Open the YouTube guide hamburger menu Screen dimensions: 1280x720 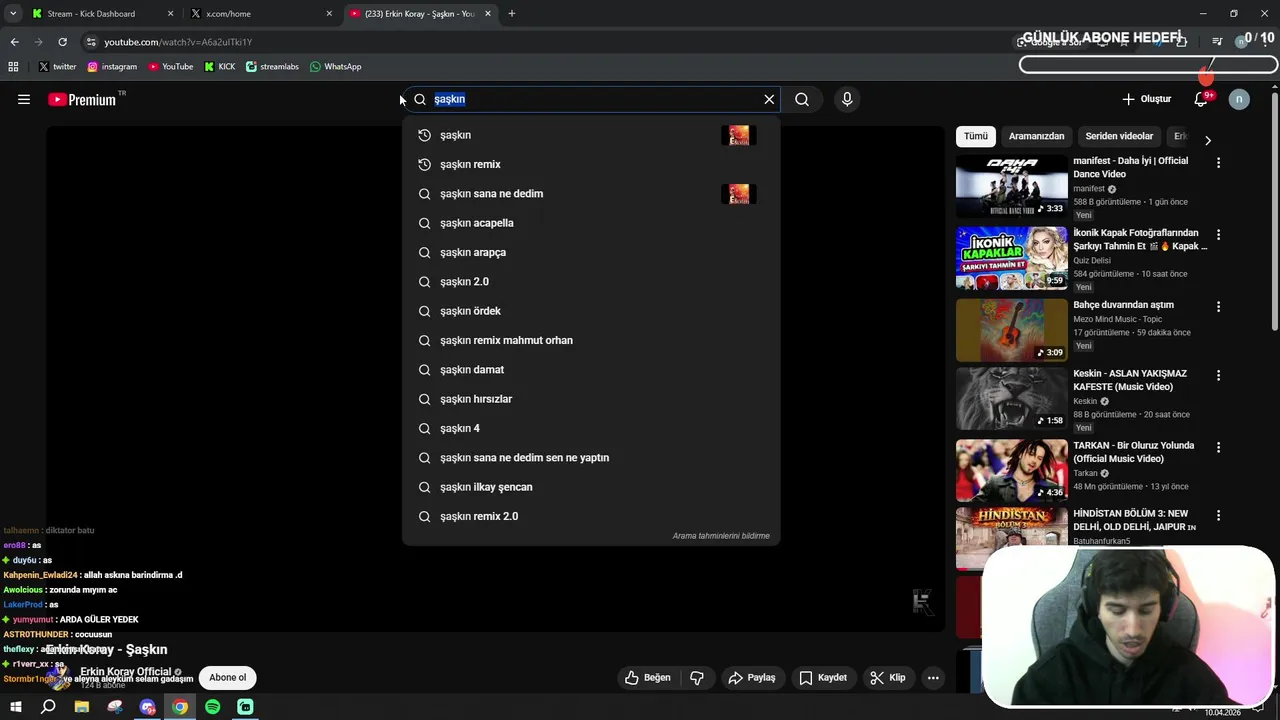[24, 99]
